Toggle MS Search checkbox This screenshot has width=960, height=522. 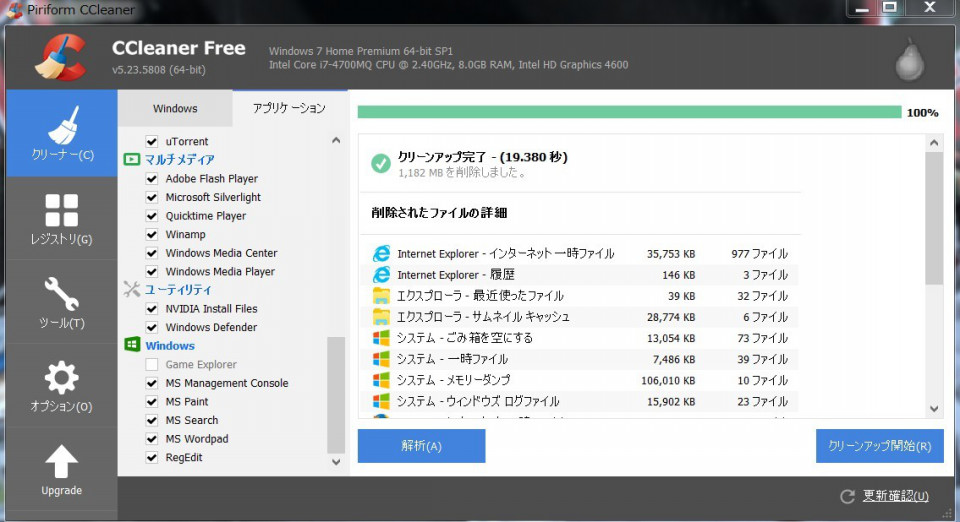[x=152, y=420]
